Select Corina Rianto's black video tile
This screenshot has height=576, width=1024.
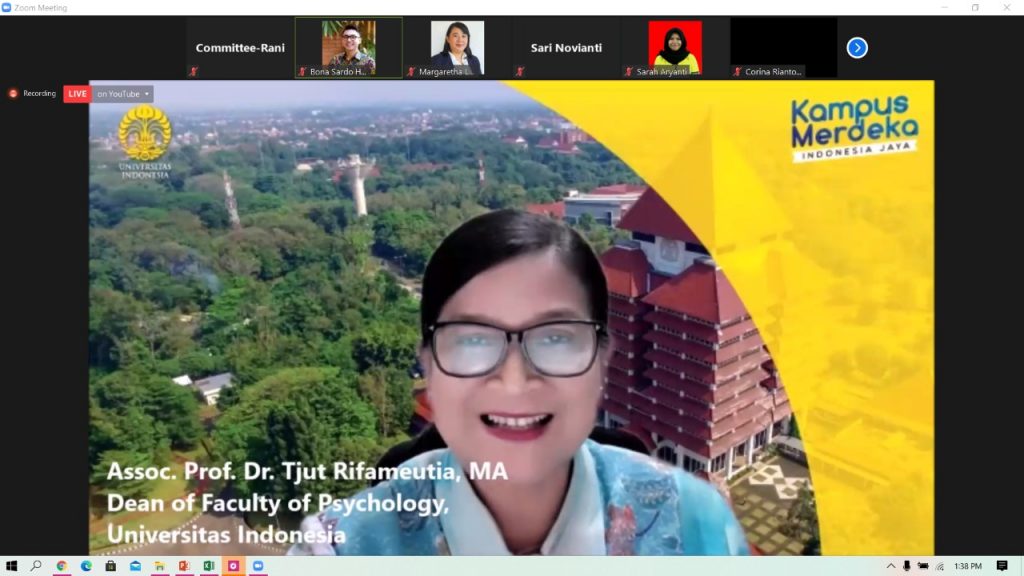coord(784,48)
